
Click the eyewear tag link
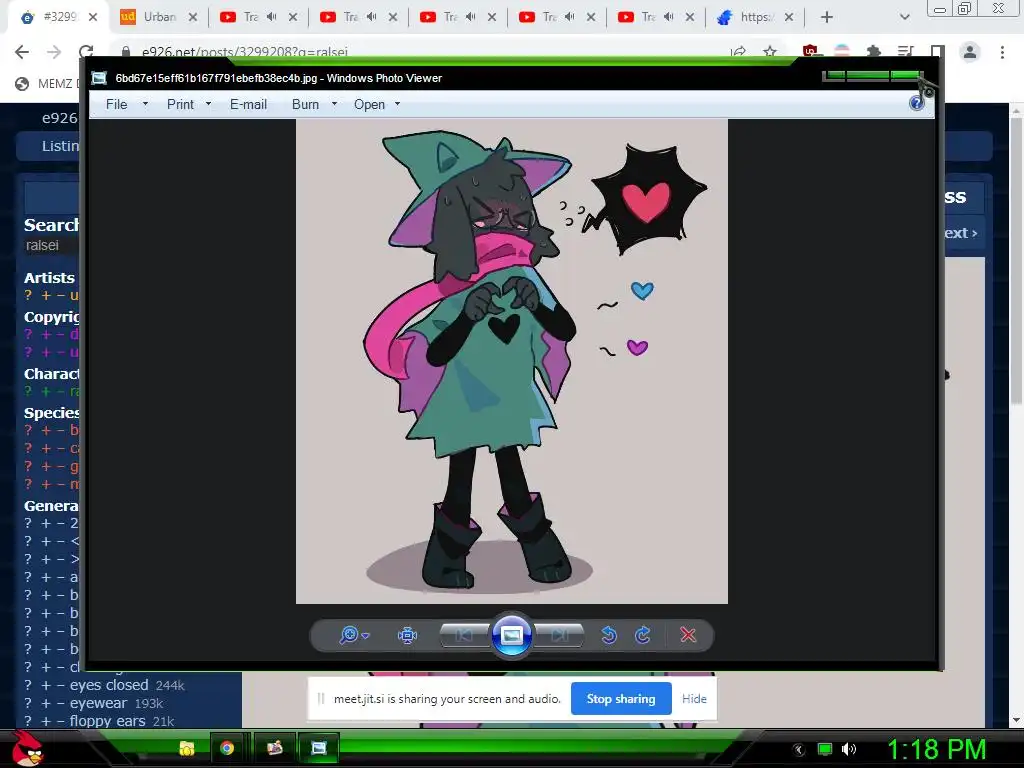[x=98, y=703]
